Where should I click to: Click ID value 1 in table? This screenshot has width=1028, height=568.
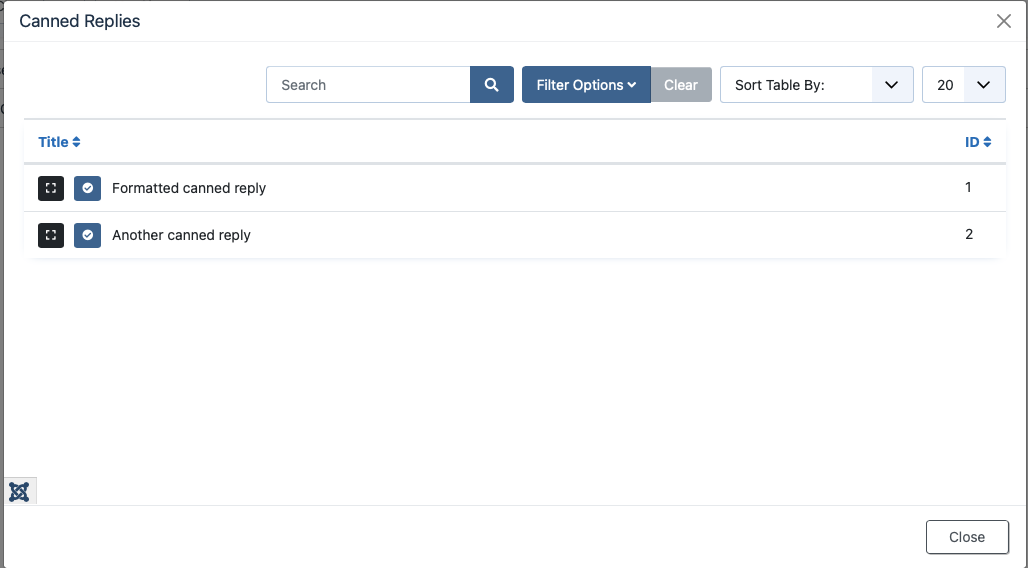(x=968, y=188)
